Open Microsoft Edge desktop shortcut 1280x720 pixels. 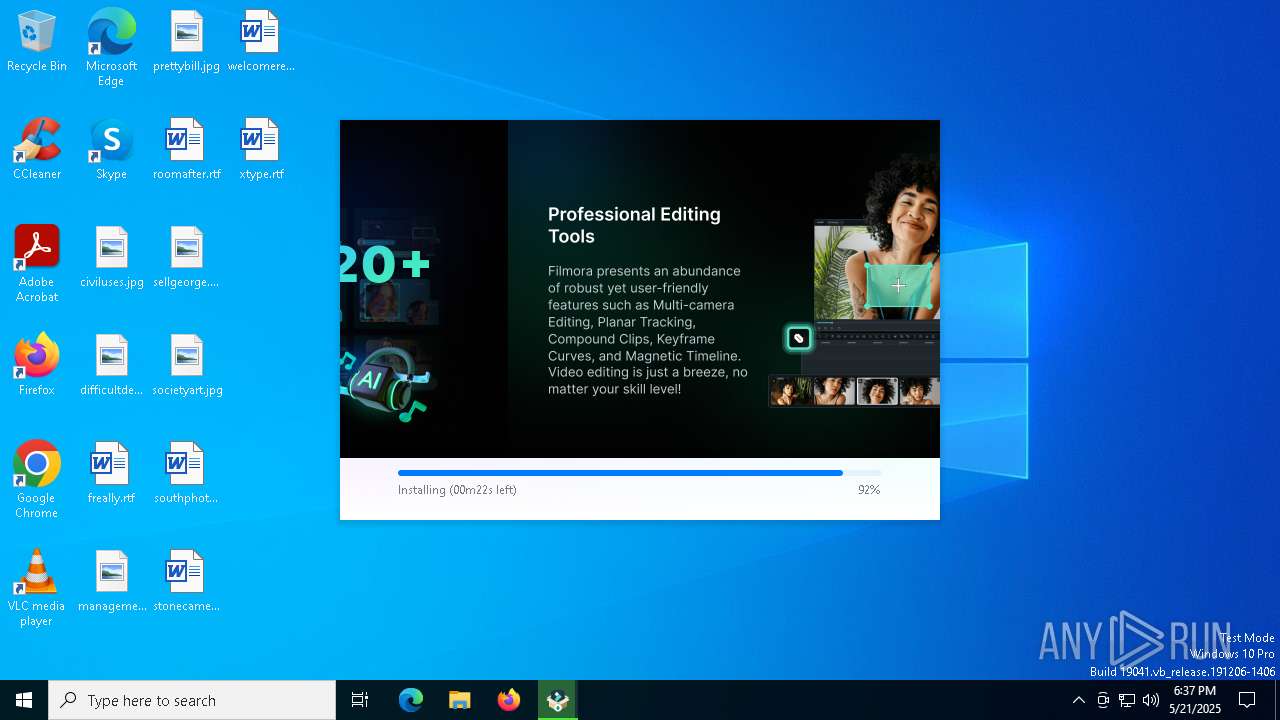(111, 47)
